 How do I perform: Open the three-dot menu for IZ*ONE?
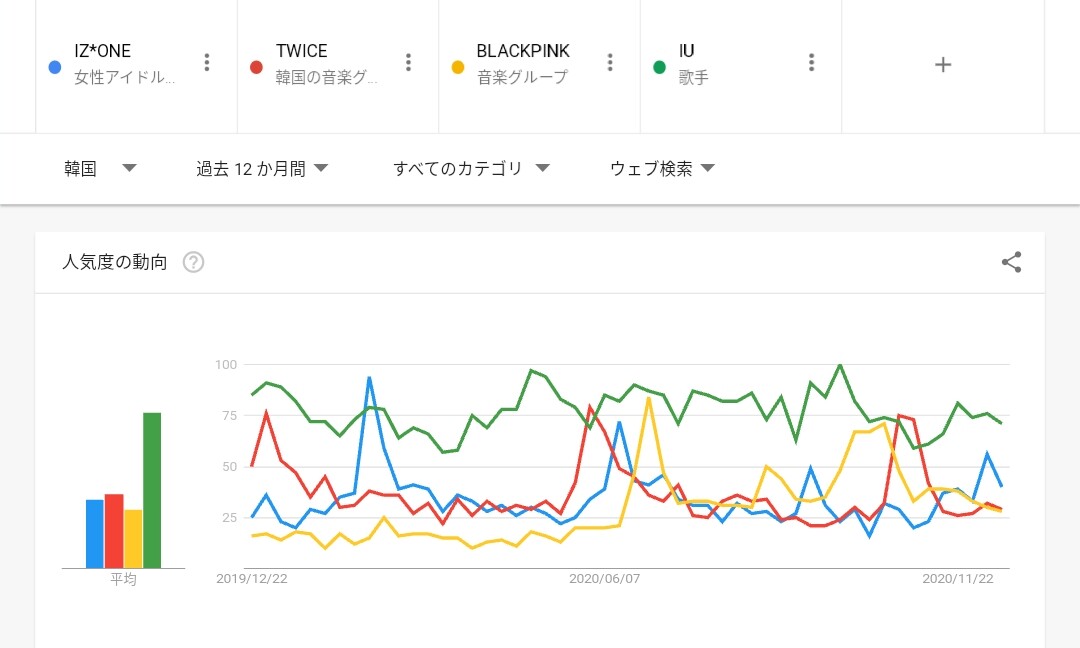click(207, 63)
